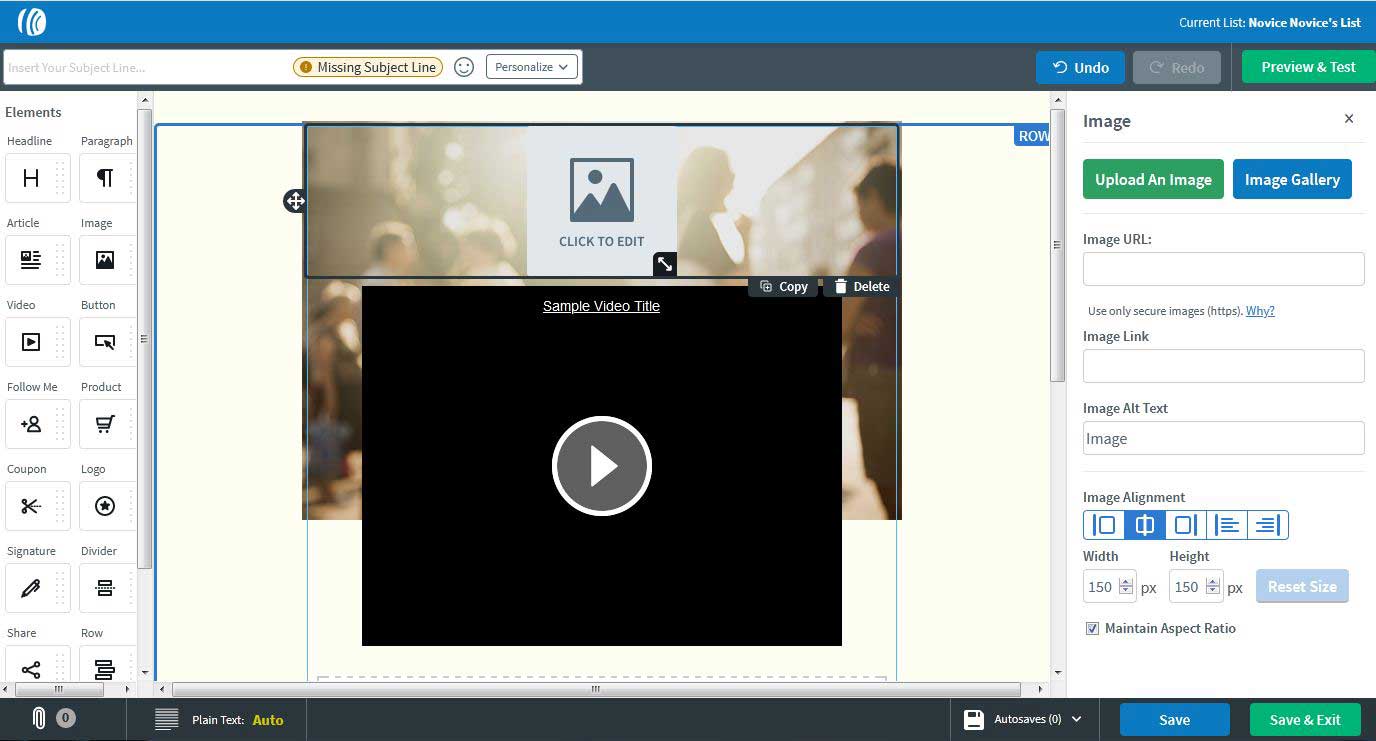Viewport: 1376px width, 741px height.
Task: Toggle the Maintain Aspect Ratio checkbox
Action: [1092, 629]
